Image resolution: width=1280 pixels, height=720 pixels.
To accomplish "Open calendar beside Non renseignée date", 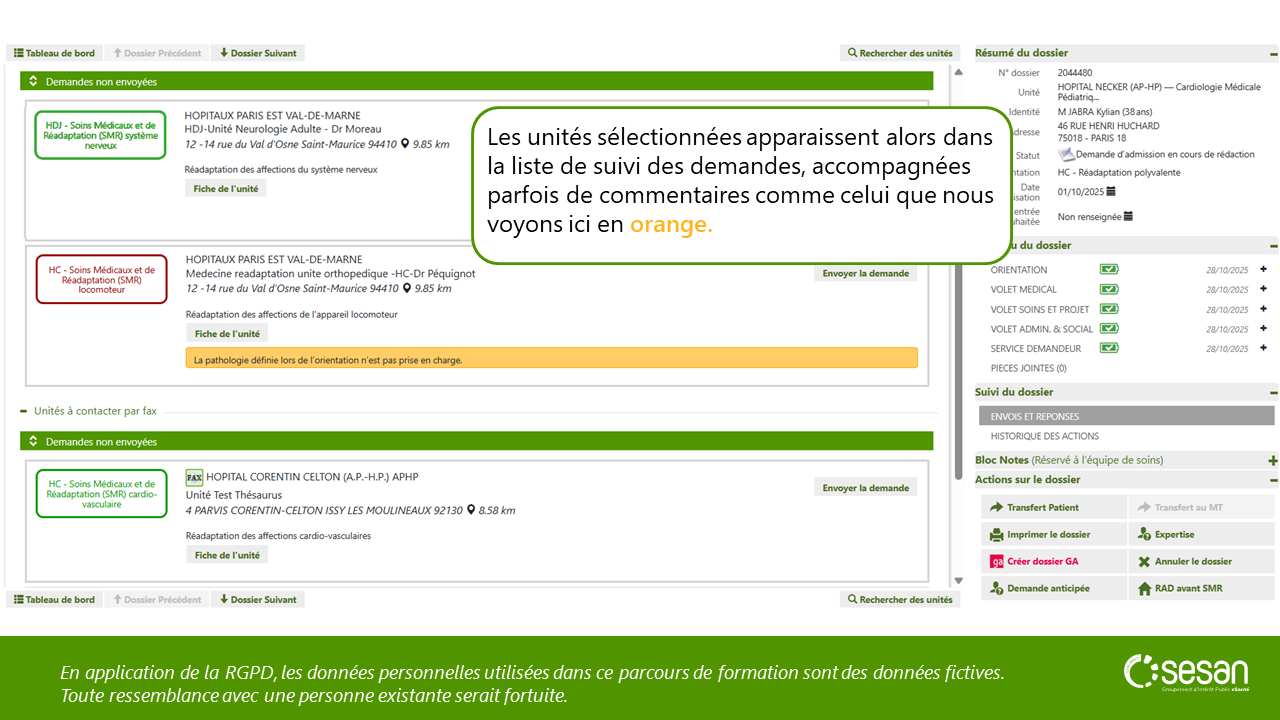I will pos(1128,216).
